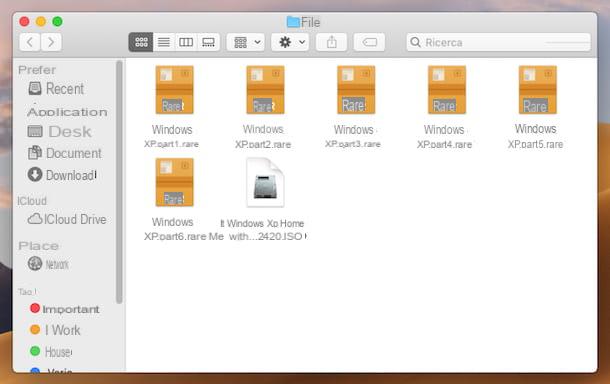
Task: Select the Windows Xp Home ISO disk image icon
Action: (x=265, y=182)
